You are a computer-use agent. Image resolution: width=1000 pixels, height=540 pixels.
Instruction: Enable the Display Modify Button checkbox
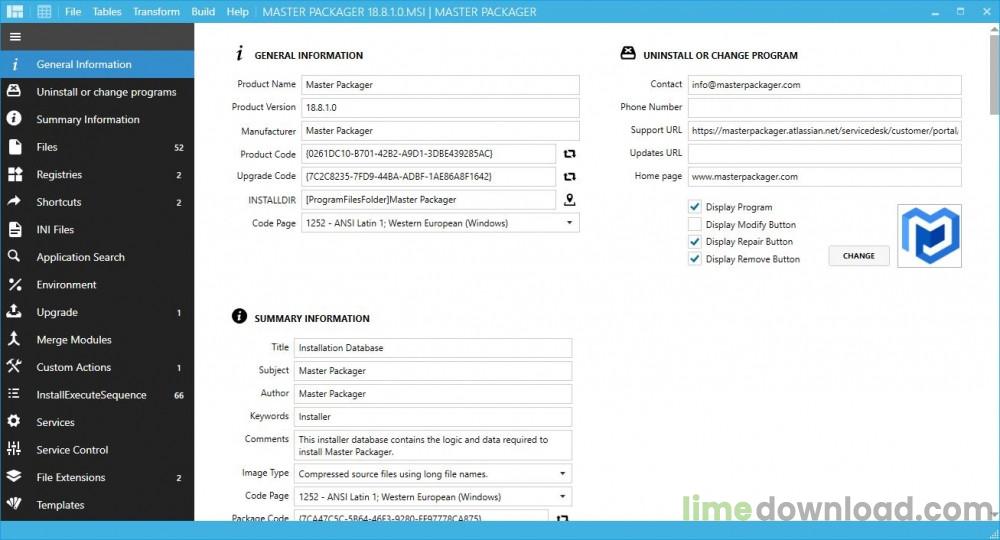695,224
